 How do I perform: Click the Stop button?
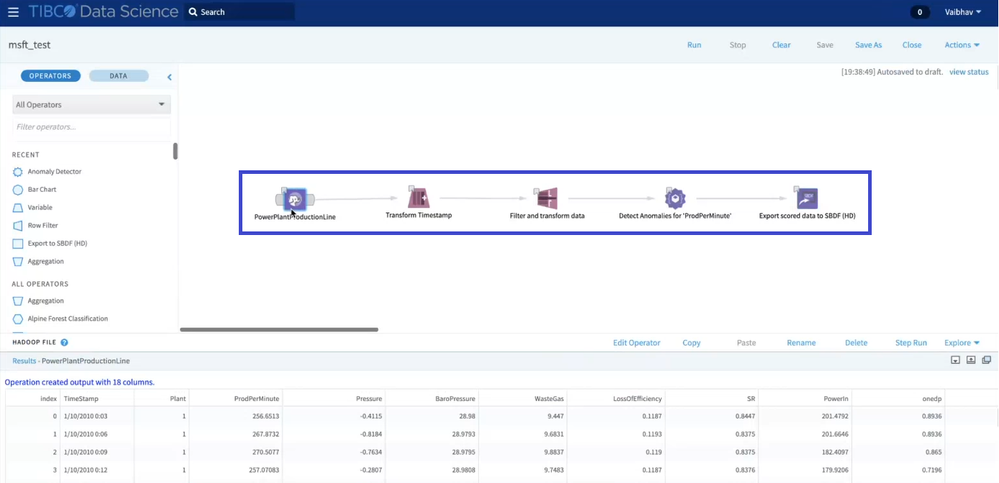pos(738,45)
